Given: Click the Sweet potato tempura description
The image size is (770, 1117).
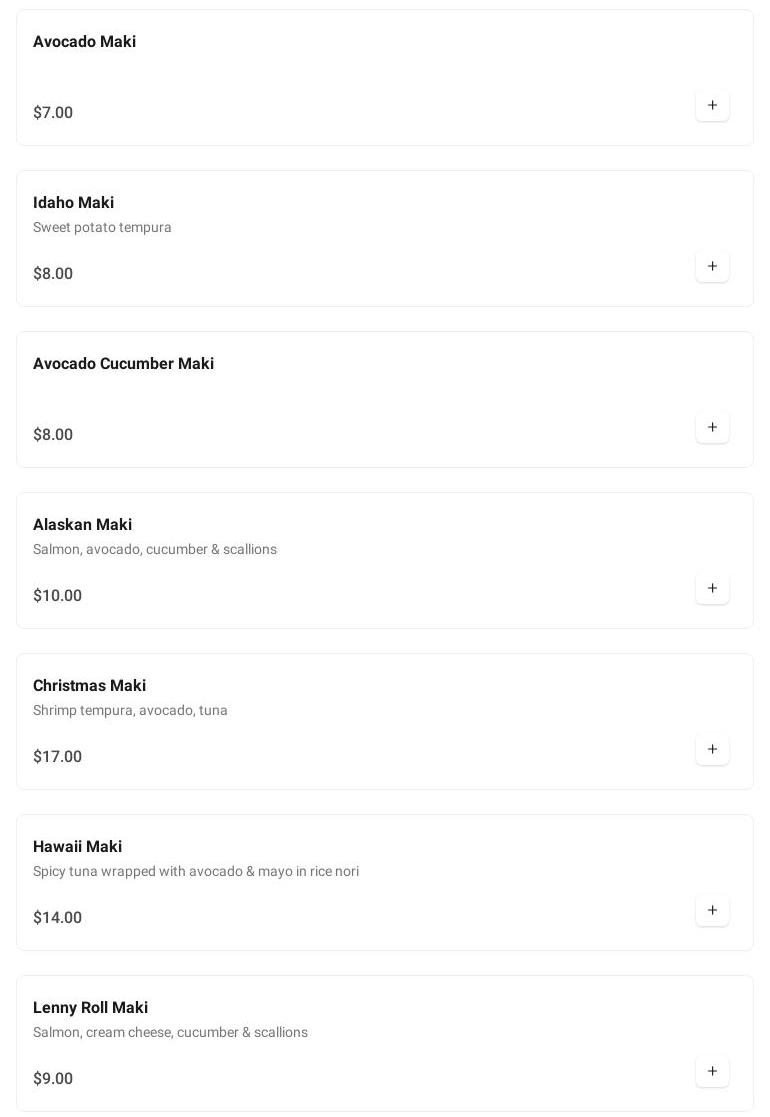Looking at the screenshot, I should click(x=102, y=227).
